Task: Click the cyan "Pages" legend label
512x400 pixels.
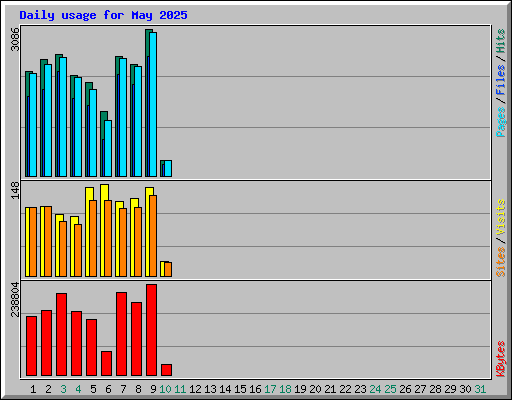Action: tap(501, 122)
